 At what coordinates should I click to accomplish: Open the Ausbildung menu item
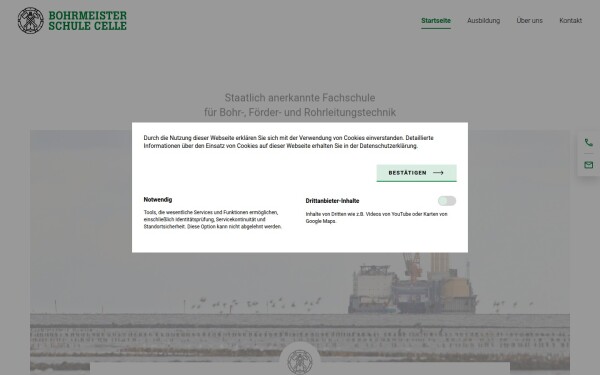coord(483,21)
